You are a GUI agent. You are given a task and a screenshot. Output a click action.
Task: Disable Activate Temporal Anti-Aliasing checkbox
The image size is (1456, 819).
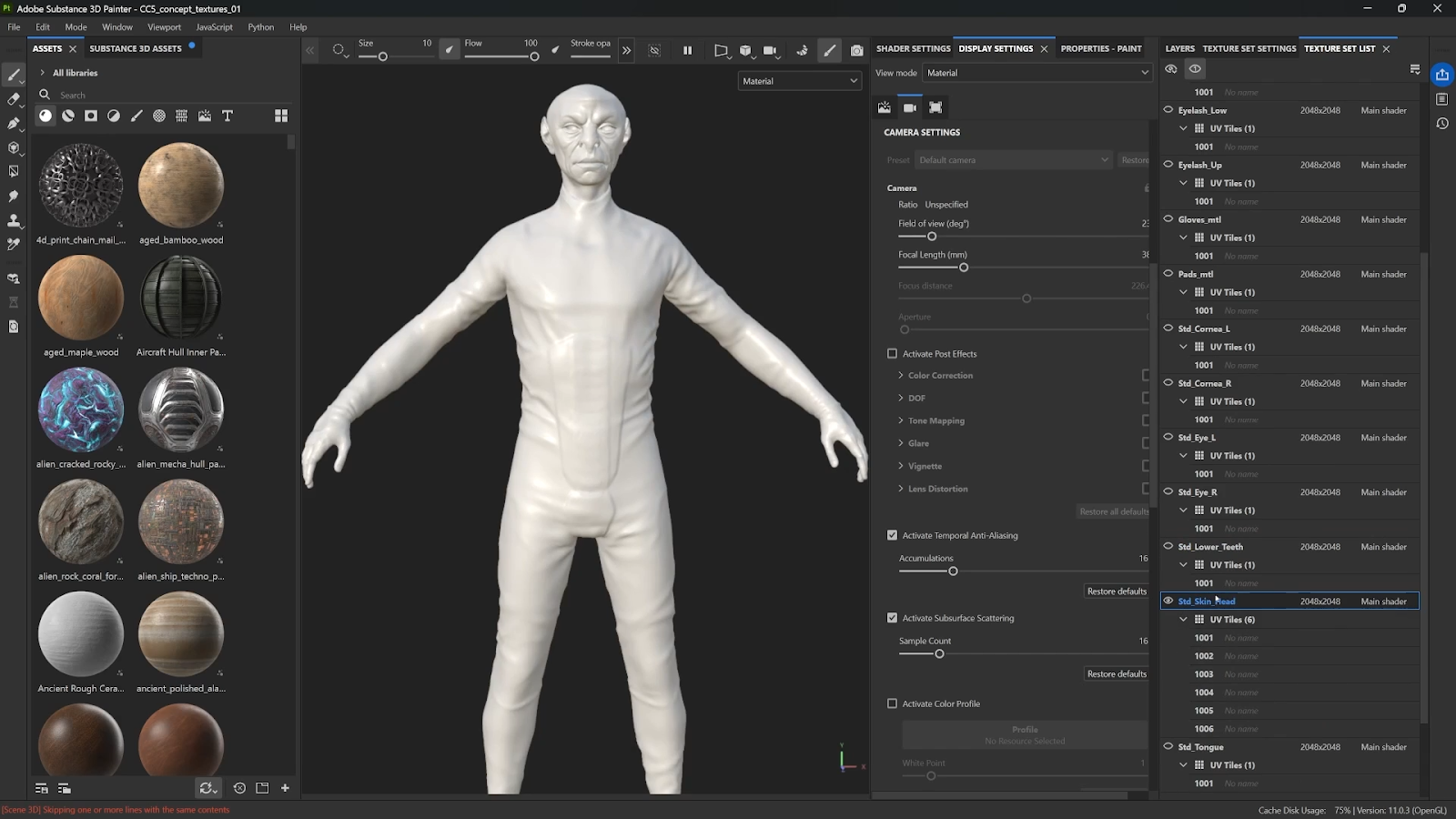coord(892,535)
